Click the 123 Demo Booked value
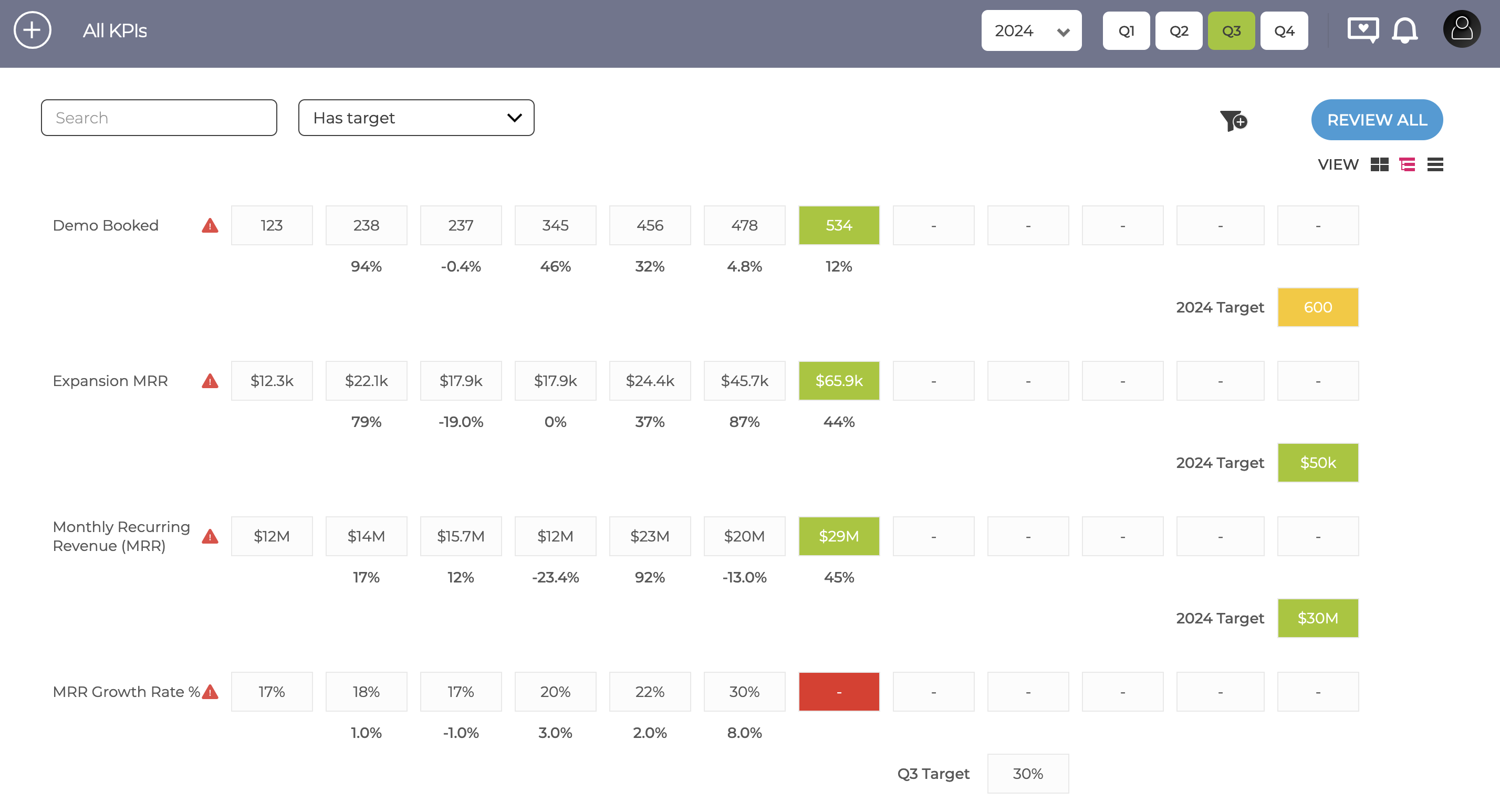The width and height of the screenshot is (1500, 812). click(x=272, y=225)
